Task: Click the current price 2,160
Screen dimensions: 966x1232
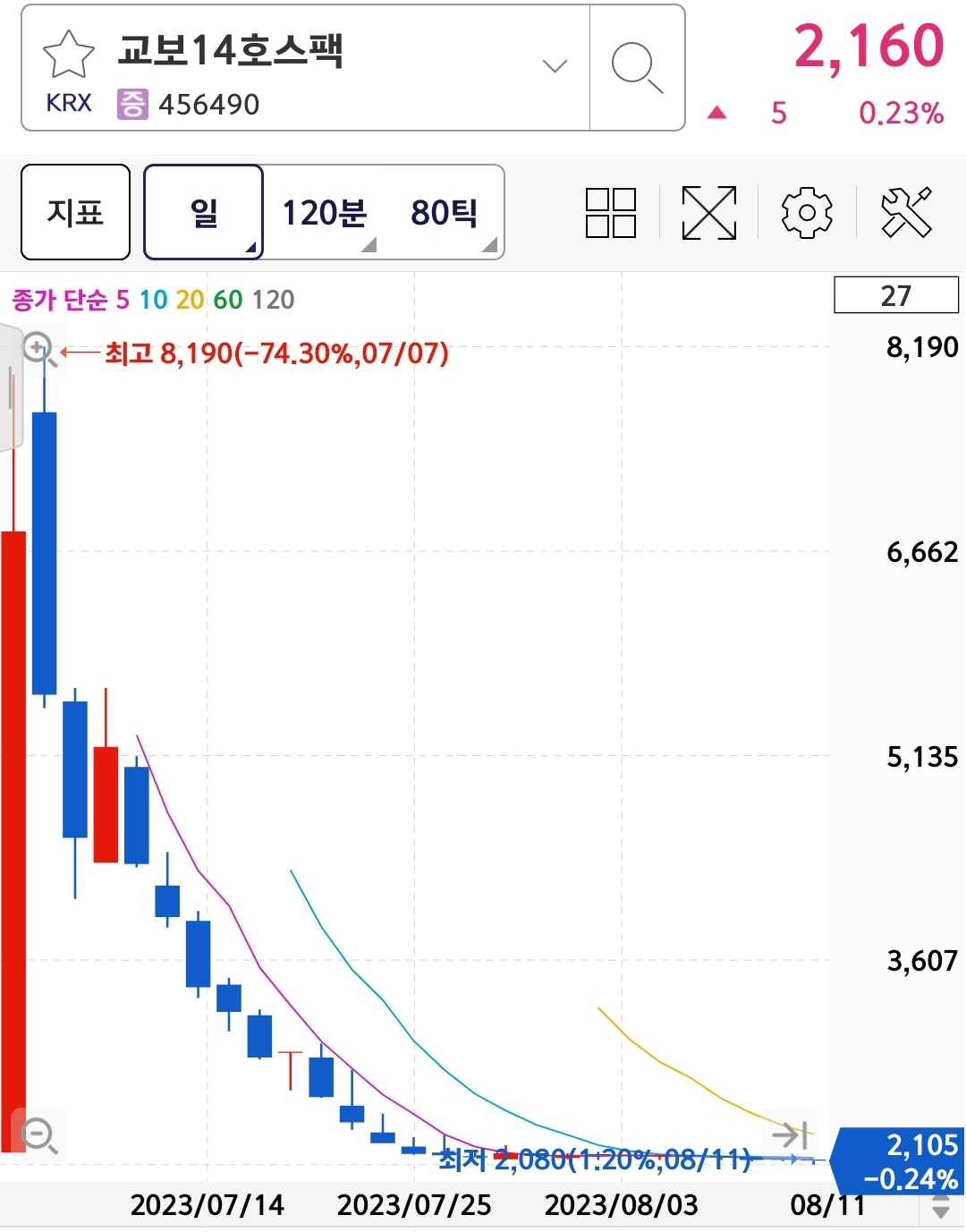Action: tap(869, 46)
